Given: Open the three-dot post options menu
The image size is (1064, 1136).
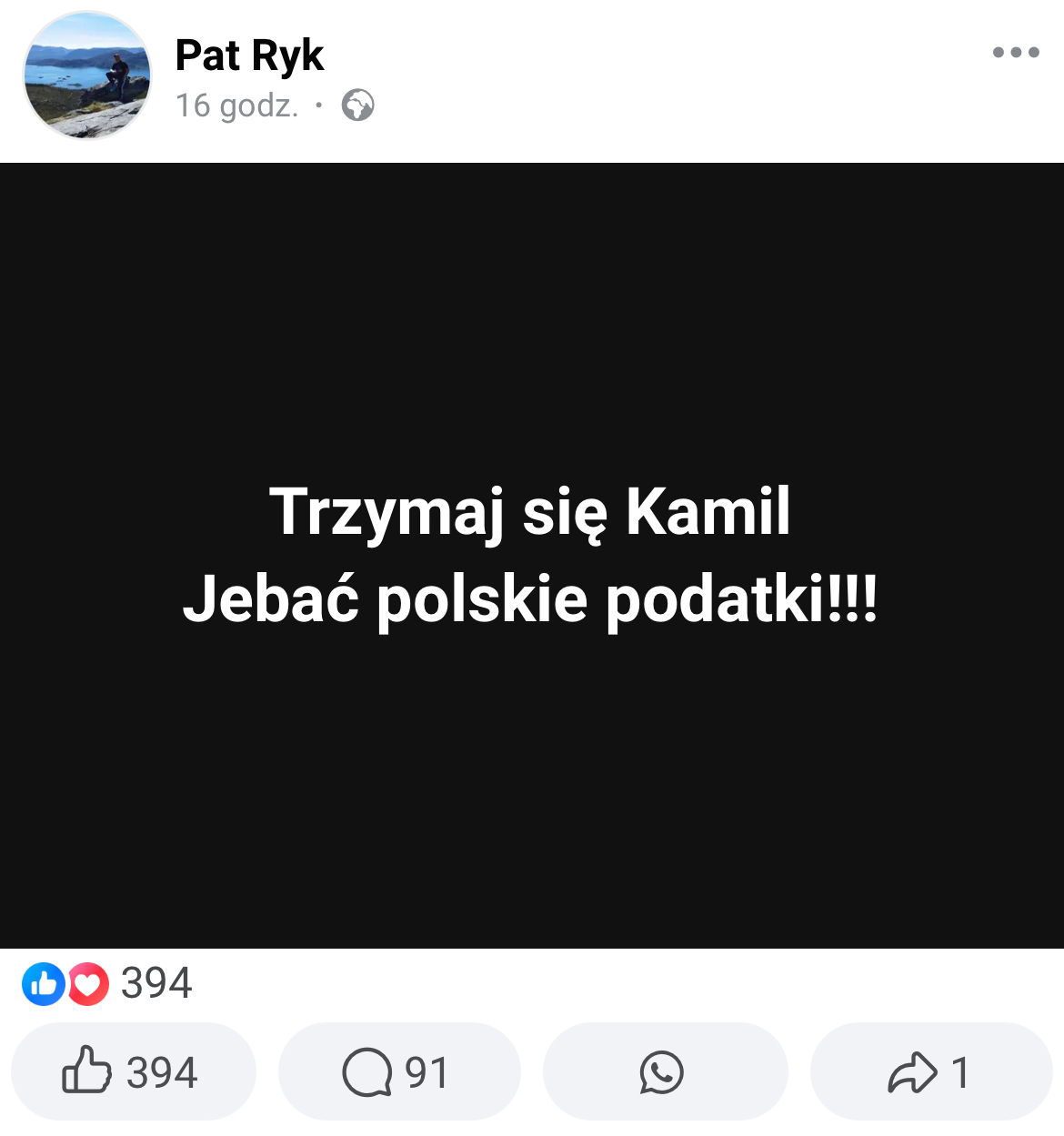Looking at the screenshot, I should pyautogui.click(x=1016, y=53).
